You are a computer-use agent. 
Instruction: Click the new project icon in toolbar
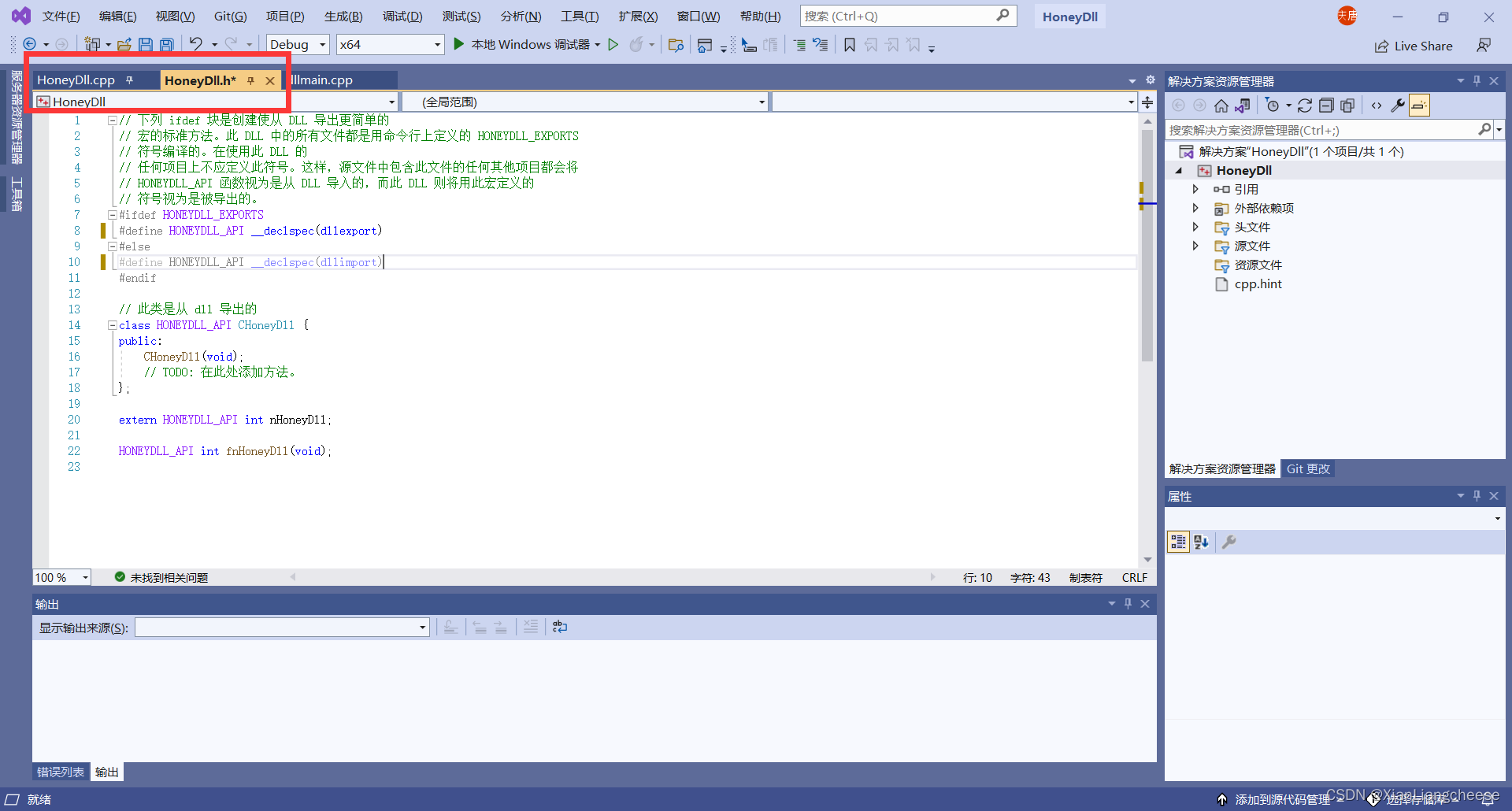(93, 45)
